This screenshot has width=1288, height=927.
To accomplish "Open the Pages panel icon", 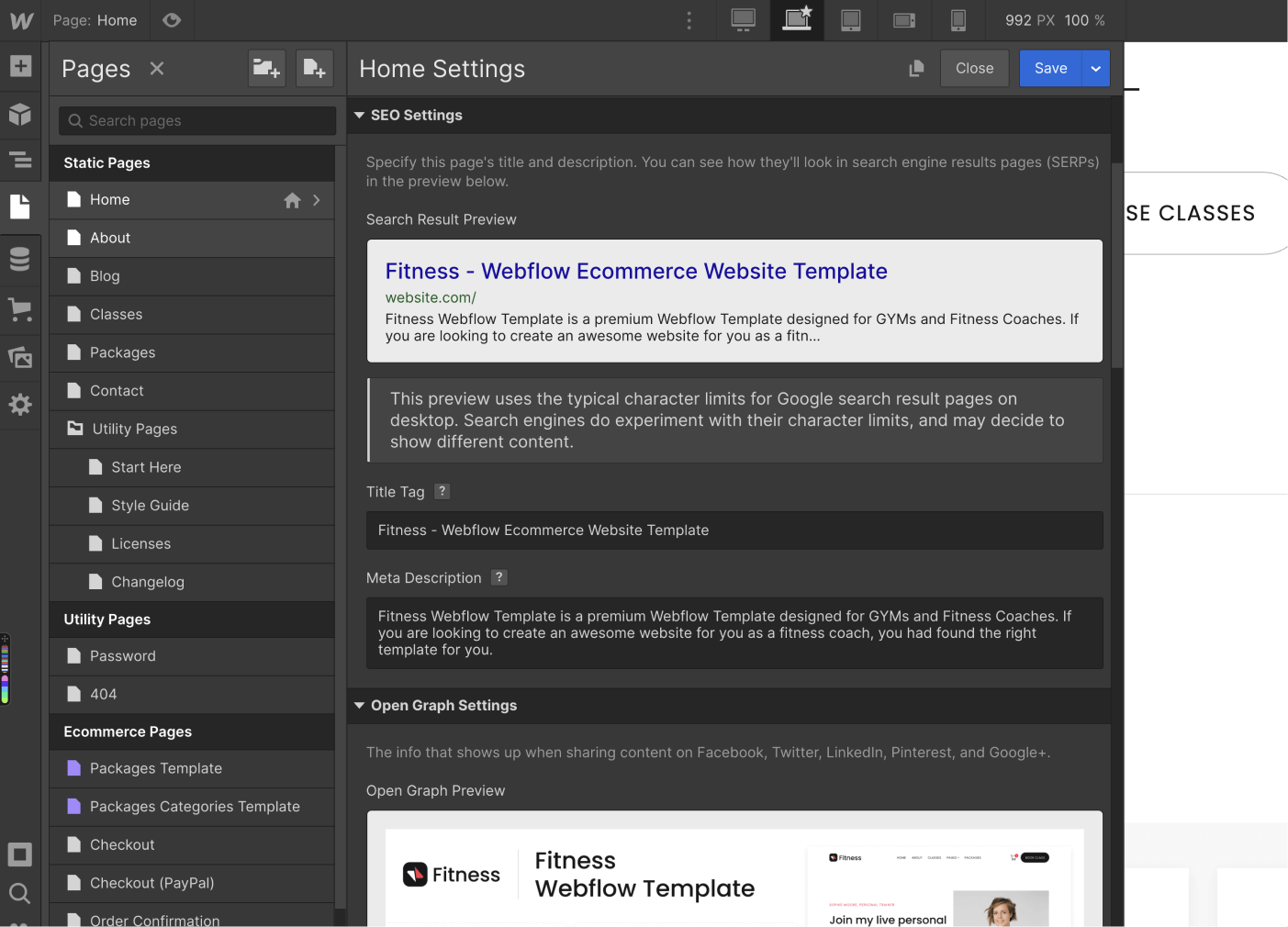I will pyautogui.click(x=20, y=207).
